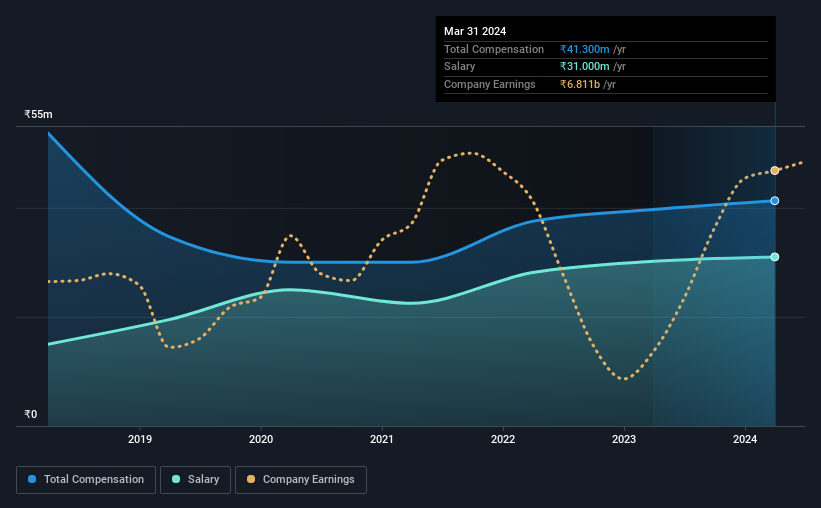
Task: Click the Company Earnings label in tooltip
Action: (490, 84)
